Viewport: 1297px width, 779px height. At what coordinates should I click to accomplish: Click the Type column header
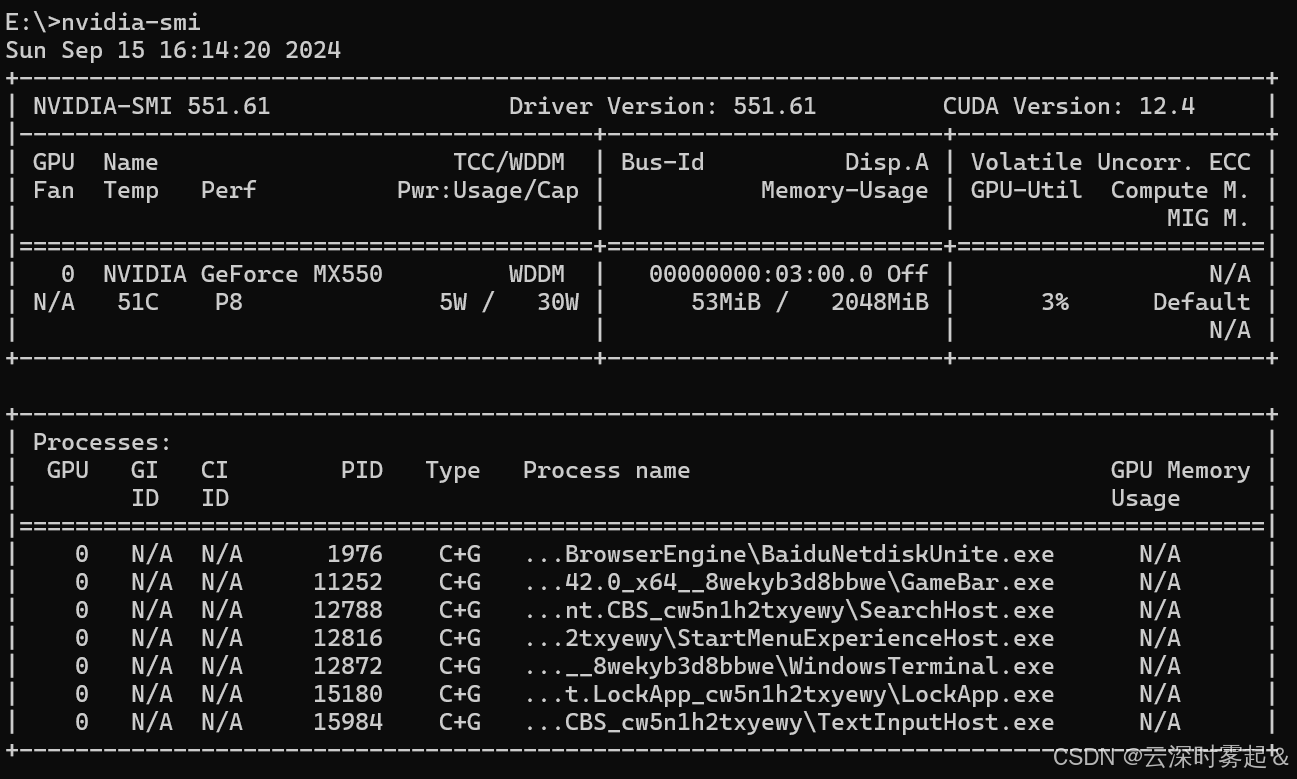tap(453, 470)
